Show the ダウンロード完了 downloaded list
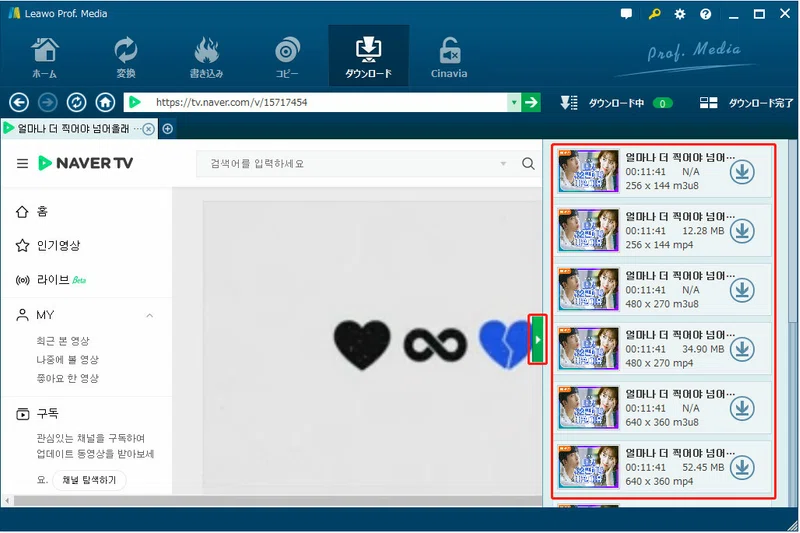Image resolution: width=800 pixels, height=533 pixels. click(x=746, y=103)
